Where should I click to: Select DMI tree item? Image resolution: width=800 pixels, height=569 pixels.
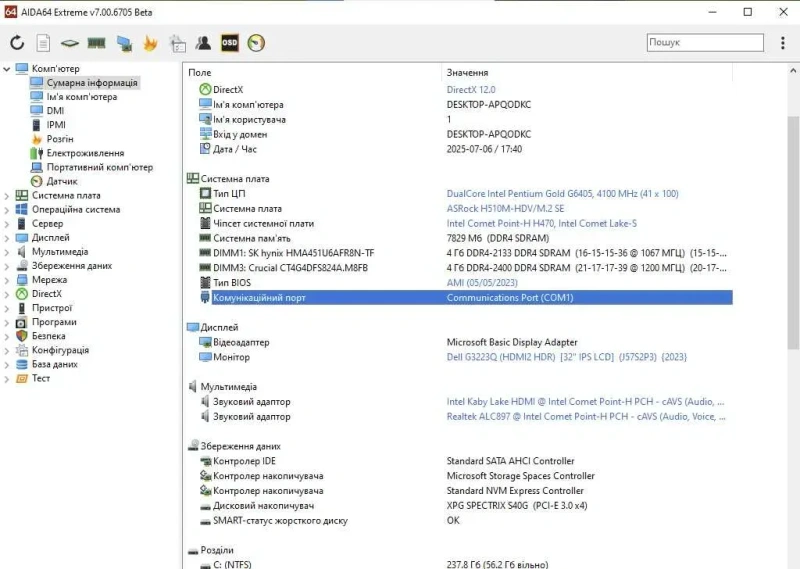click(55, 111)
